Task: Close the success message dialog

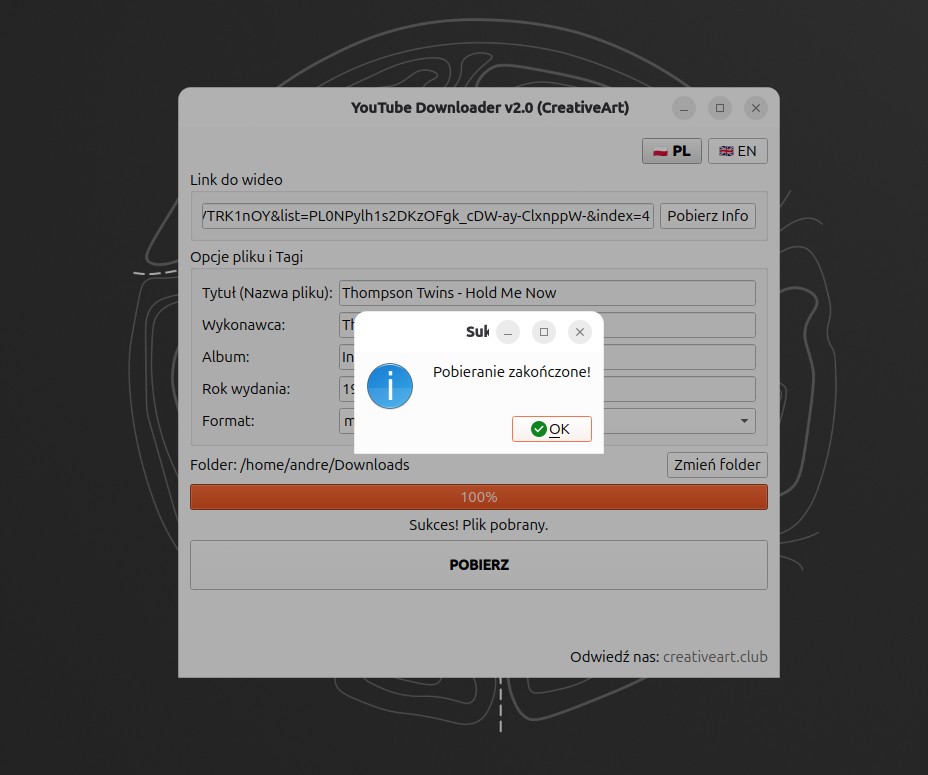Action: 579,332
